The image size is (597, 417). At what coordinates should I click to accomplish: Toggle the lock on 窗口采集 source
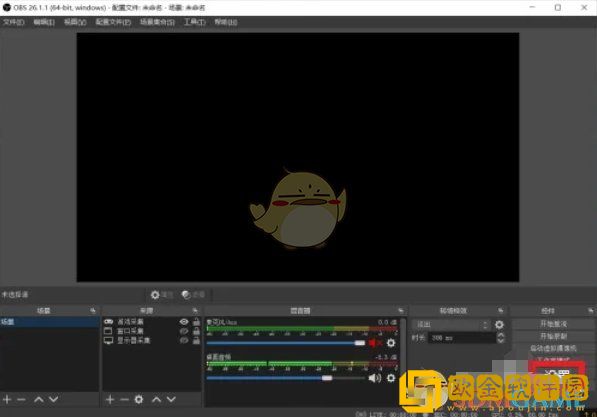(x=196, y=331)
